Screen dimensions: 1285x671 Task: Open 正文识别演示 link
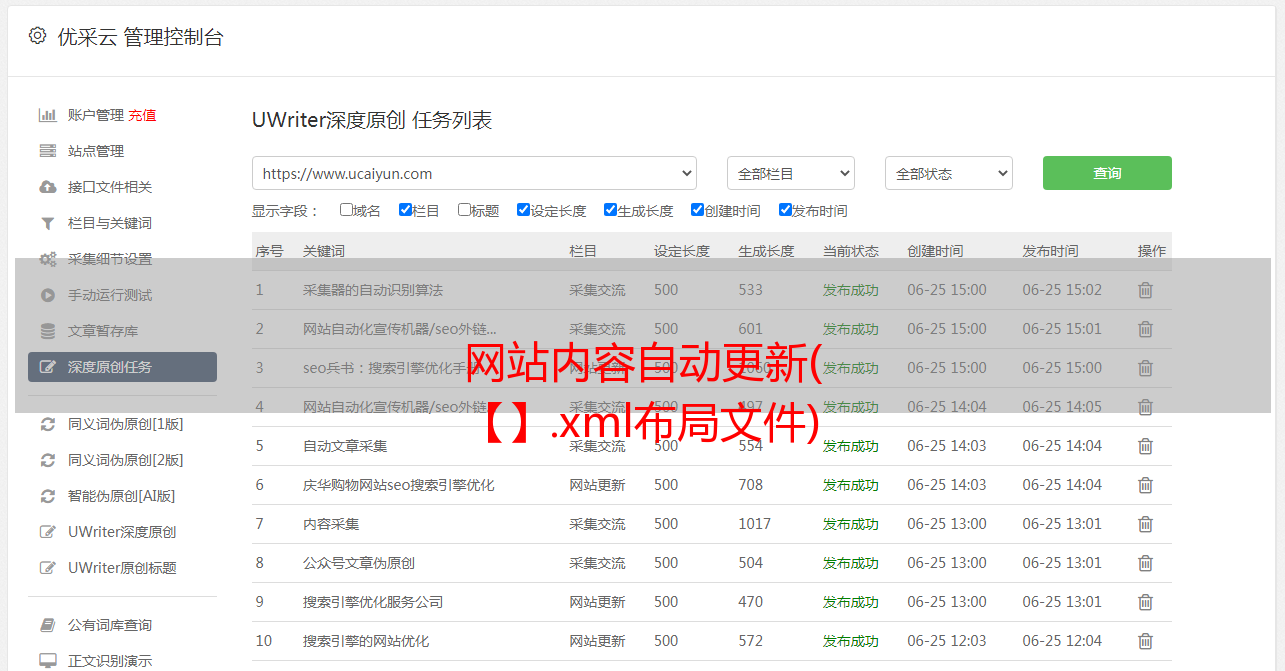pyautogui.click(x=110, y=661)
